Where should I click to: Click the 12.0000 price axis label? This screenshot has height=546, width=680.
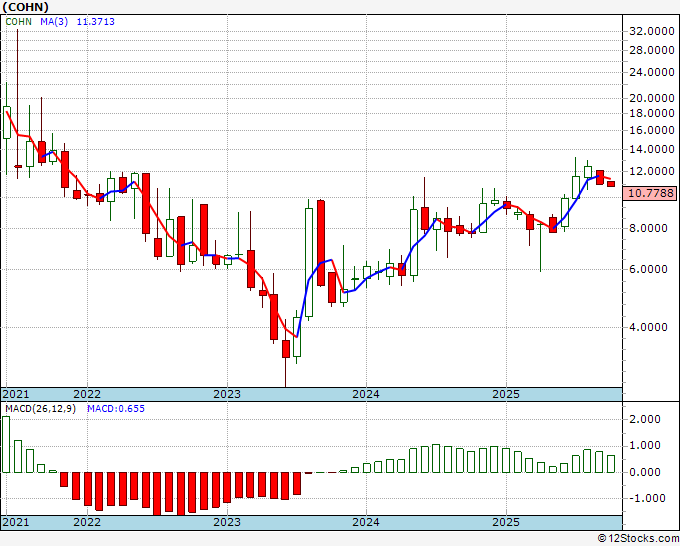651,171
